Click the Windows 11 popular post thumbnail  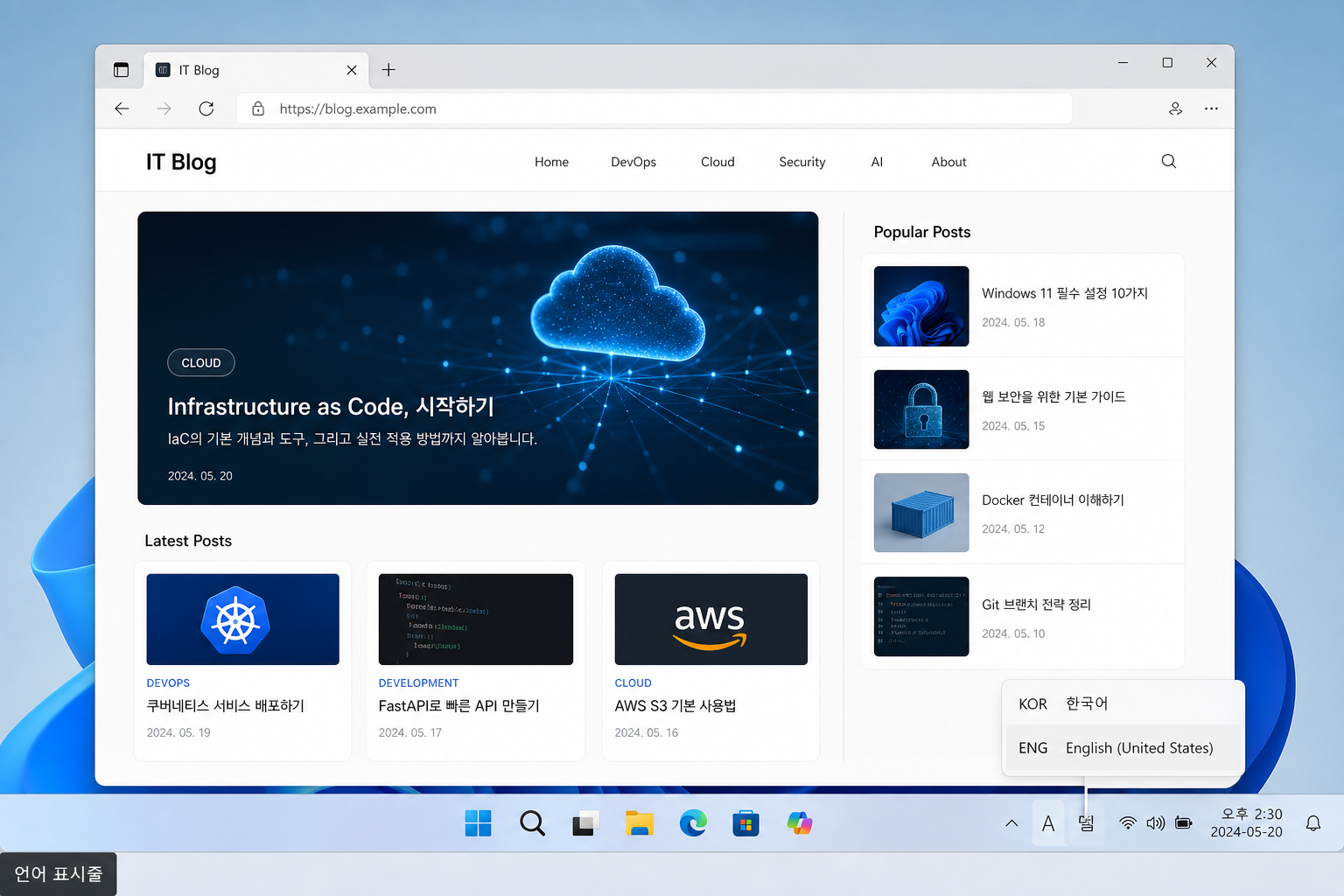[x=921, y=306]
